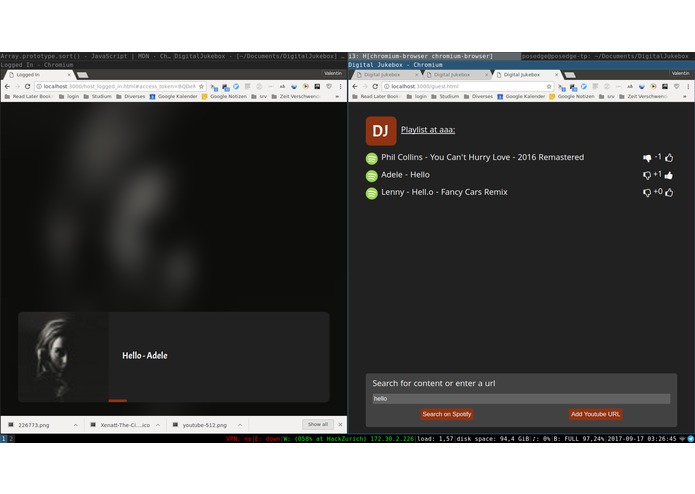The width and height of the screenshot is (695, 494).
Task: Open 'Studium' bookmark folder in right window
Action: (x=445, y=96)
